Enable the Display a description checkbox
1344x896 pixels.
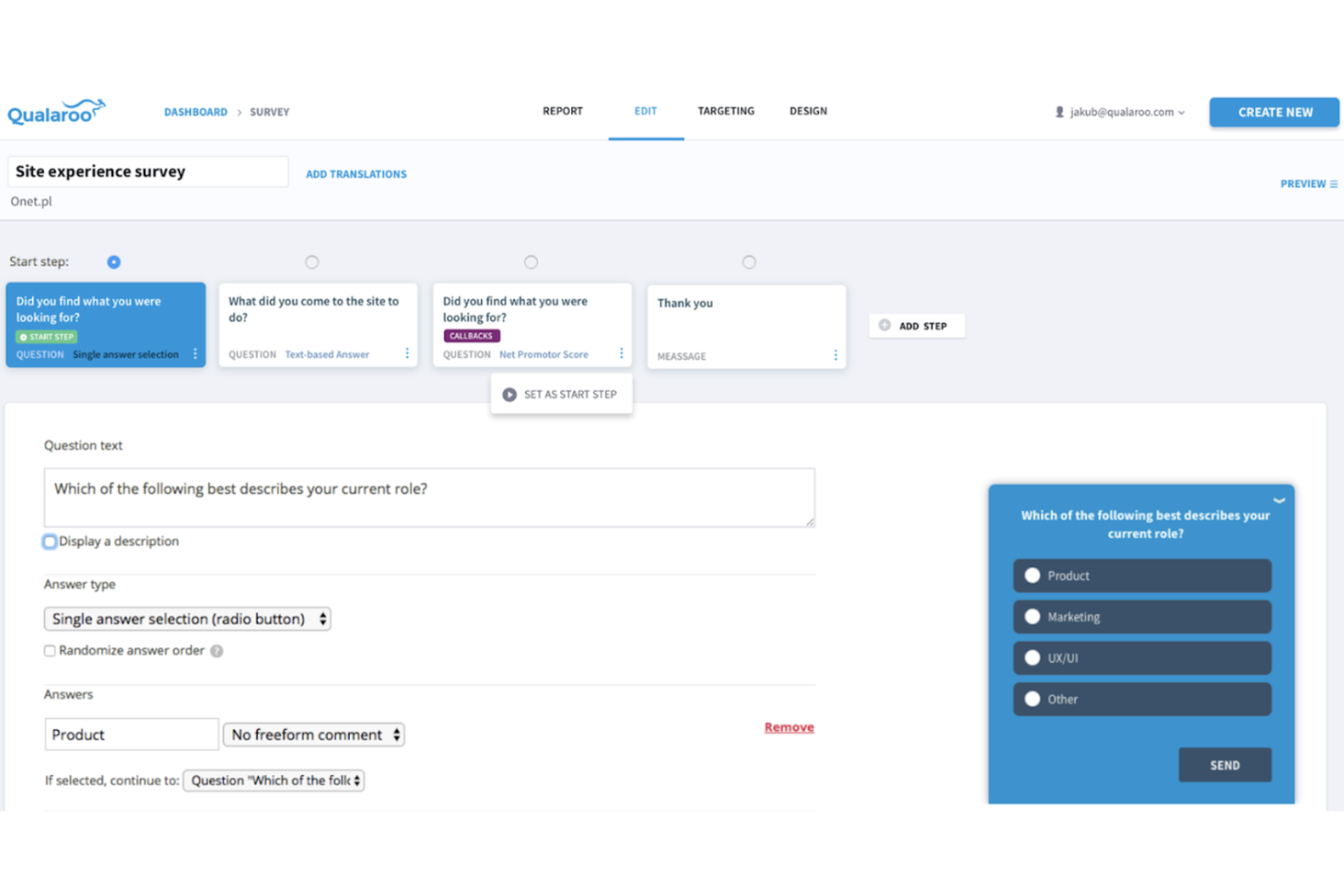tap(49, 541)
